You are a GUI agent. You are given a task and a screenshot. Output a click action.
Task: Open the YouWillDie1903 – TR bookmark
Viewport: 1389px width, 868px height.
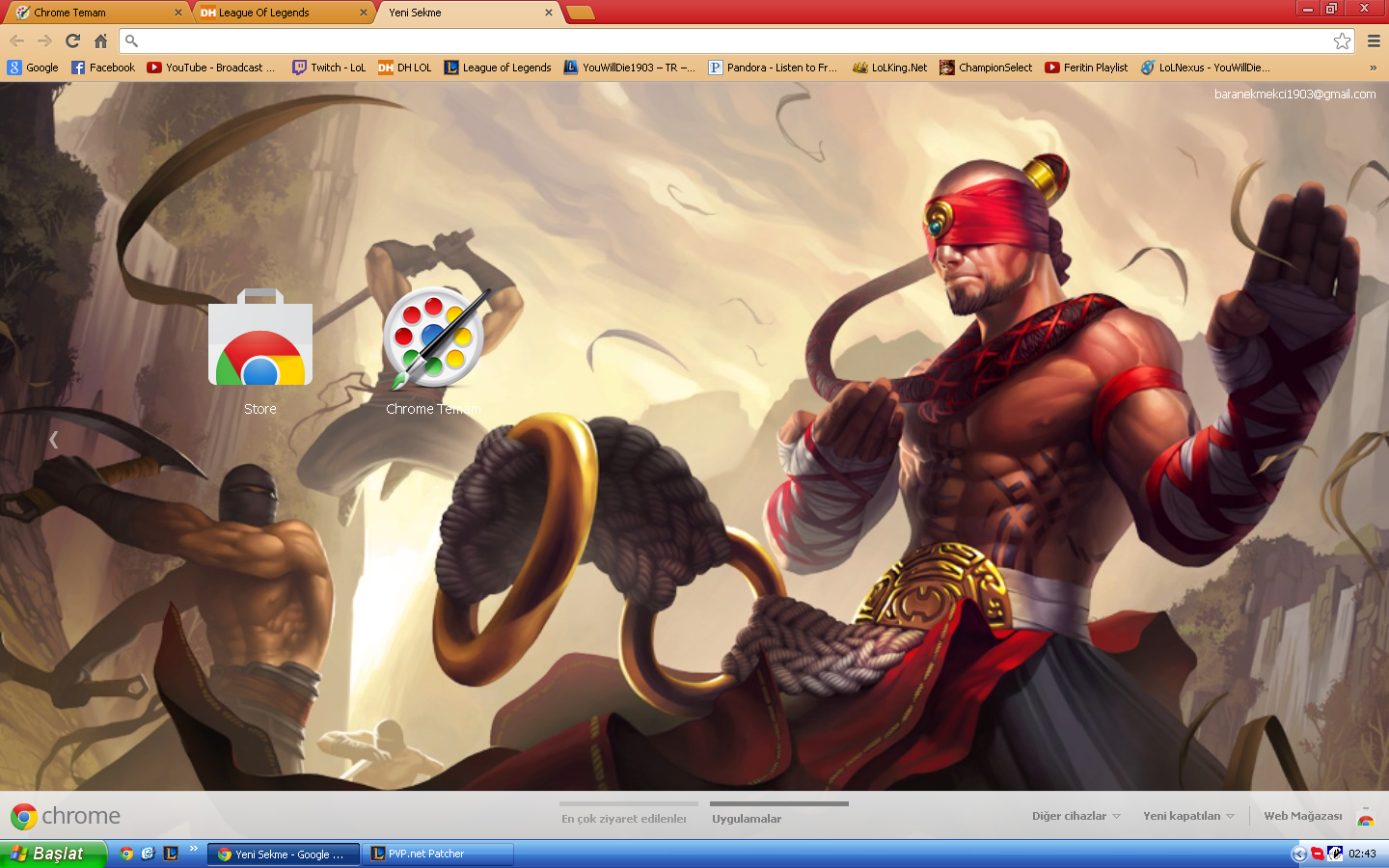[630, 68]
